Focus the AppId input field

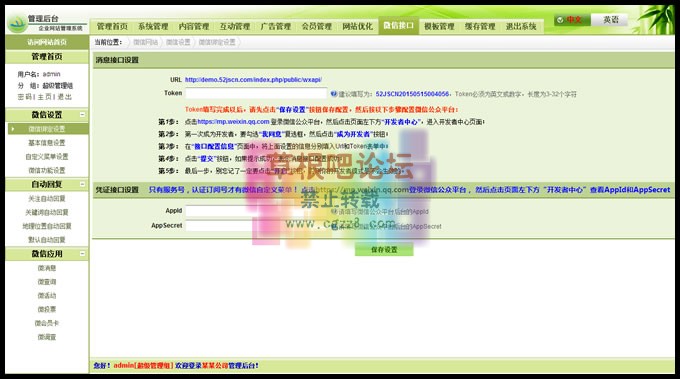(x=256, y=211)
